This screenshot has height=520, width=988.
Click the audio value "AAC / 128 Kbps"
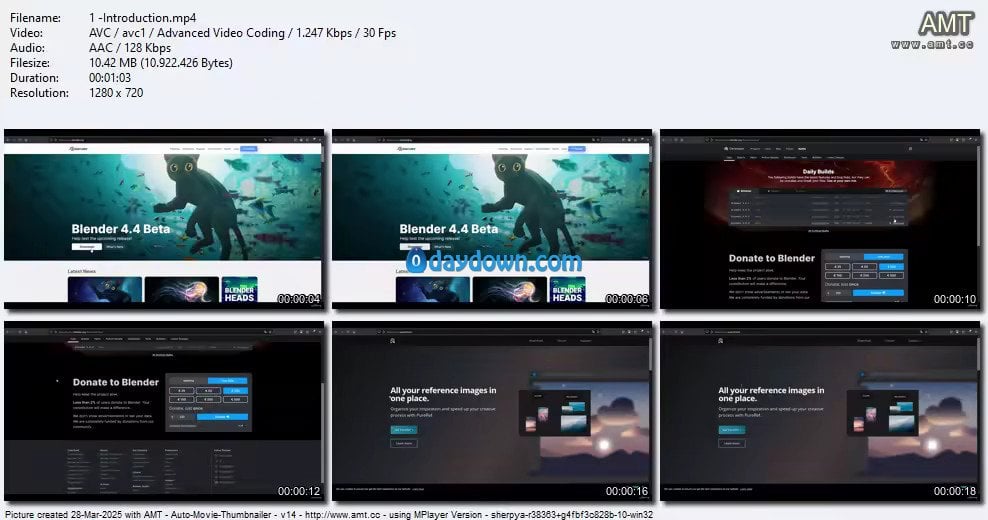pos(130,48)
